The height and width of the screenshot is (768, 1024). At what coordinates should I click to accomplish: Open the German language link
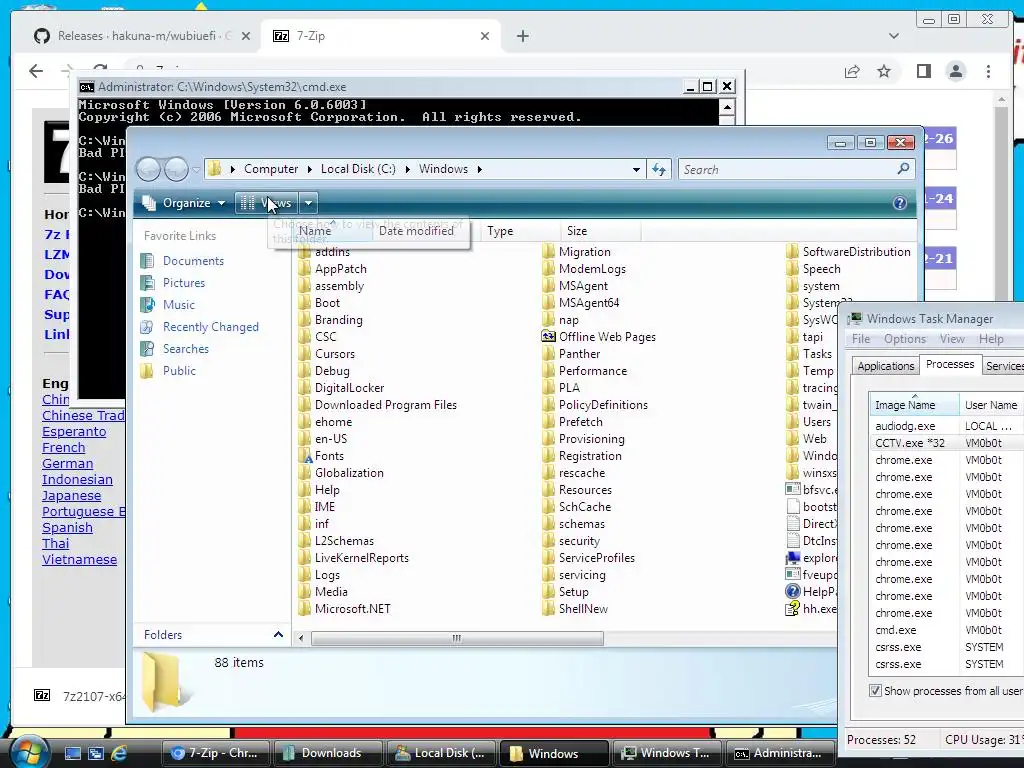[67, 464]
